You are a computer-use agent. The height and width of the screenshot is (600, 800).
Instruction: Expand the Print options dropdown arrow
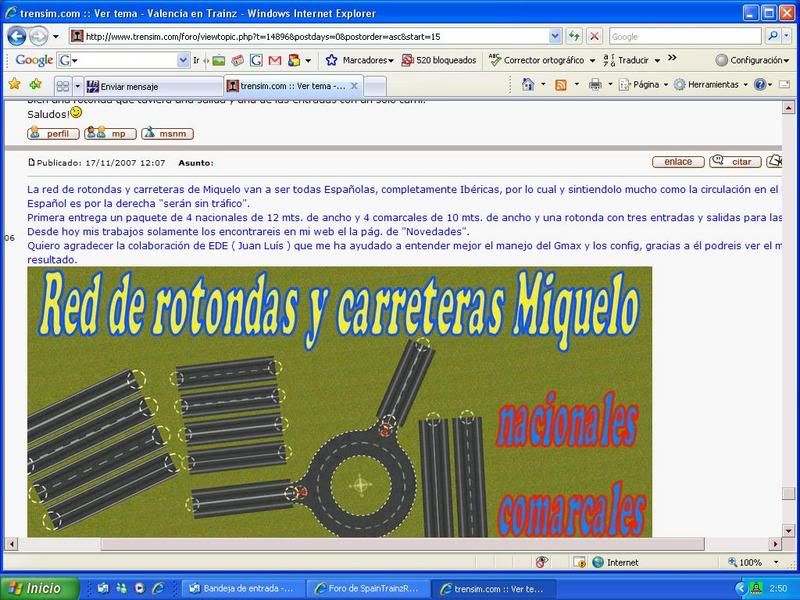click(x=610, y=85)
